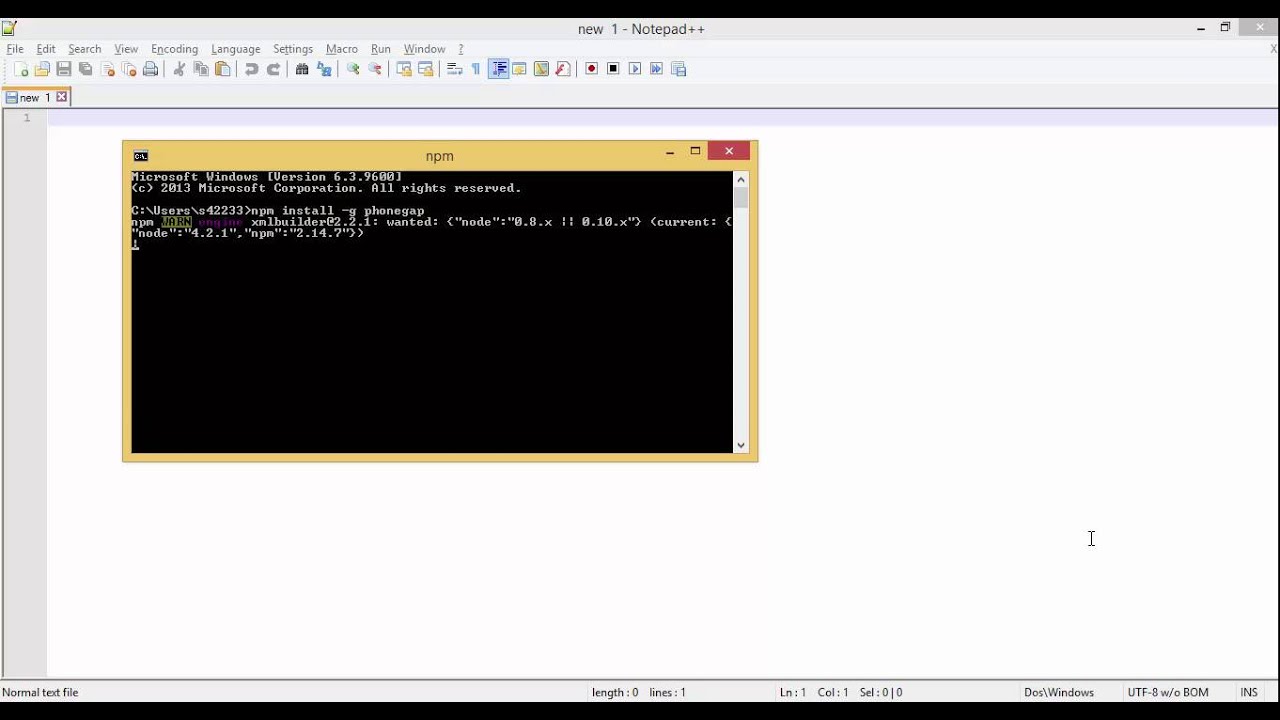Screen dimensions: 1280x720
Task: Open the Encoding menu
Action: pyautogui.click(x=175, y=49)
